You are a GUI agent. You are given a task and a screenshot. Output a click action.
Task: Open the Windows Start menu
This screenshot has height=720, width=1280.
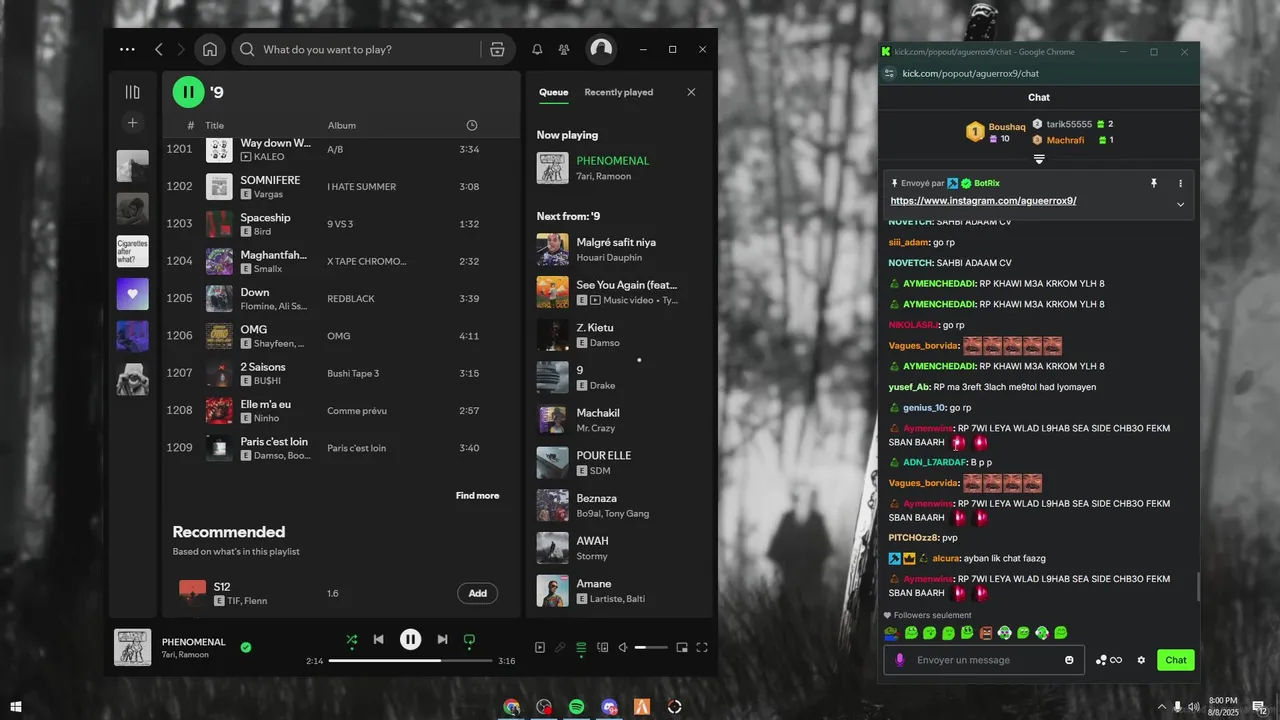pos(16,707)
